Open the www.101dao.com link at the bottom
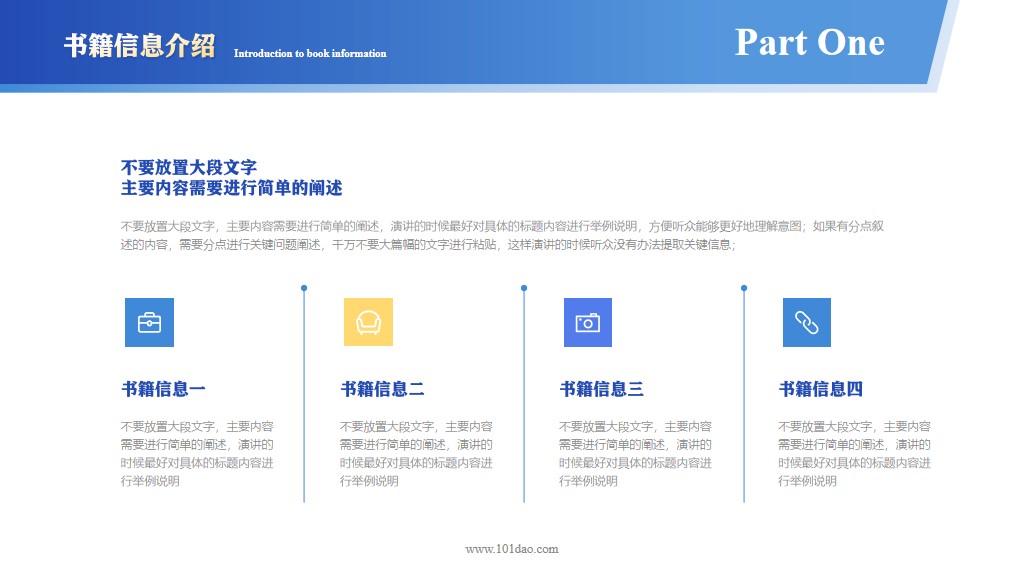 click(x=512, y=549)
